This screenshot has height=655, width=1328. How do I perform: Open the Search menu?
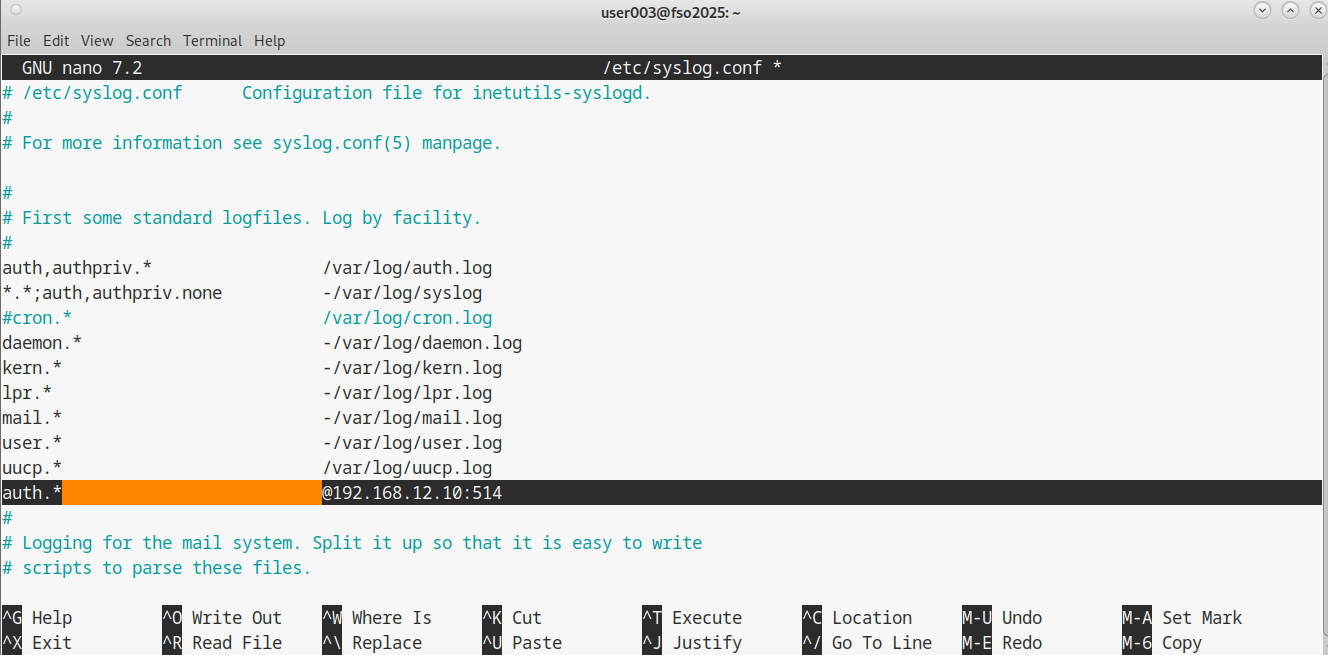click(x=148, y=41)
